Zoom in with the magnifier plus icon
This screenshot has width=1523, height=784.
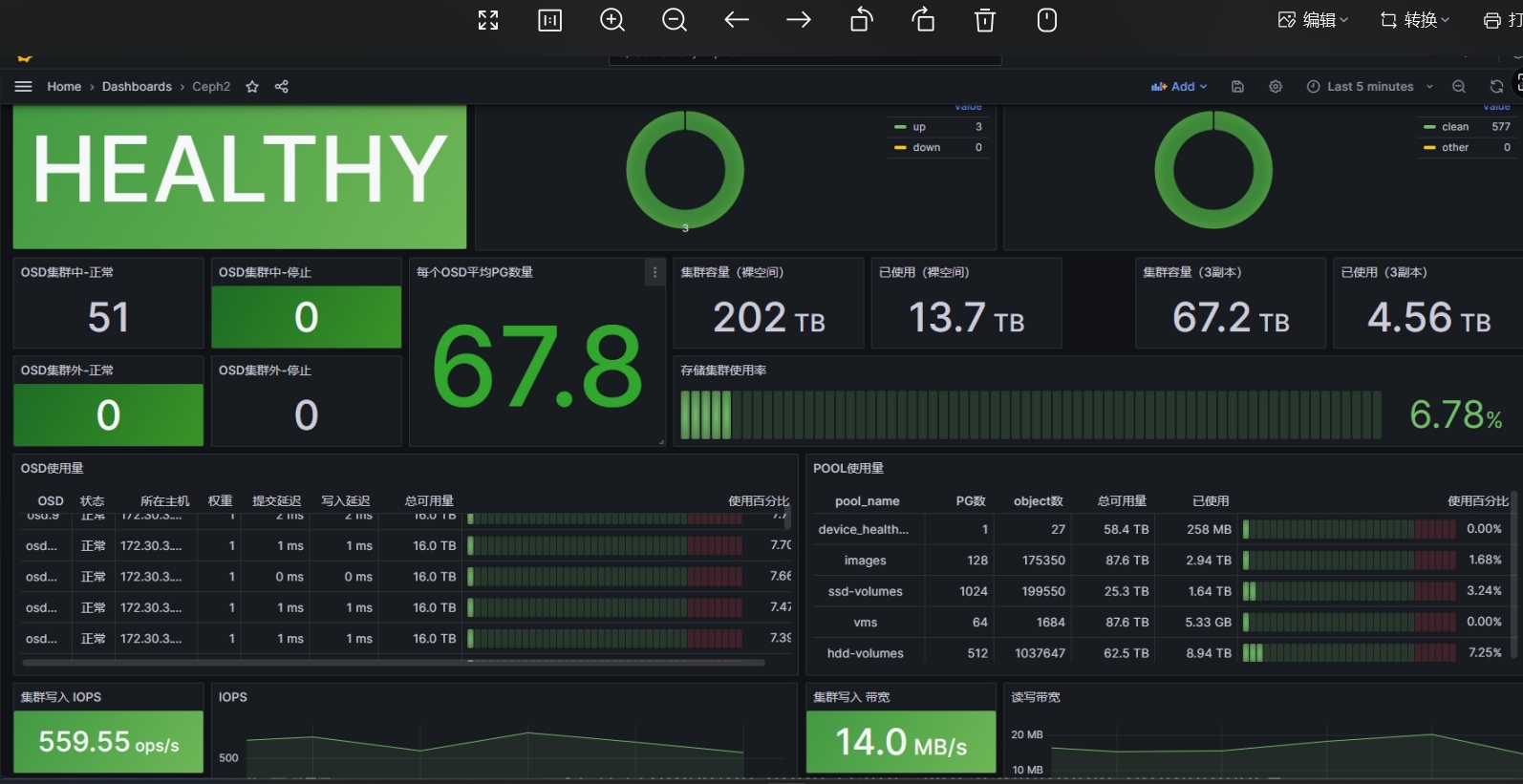tap(612, 20)
